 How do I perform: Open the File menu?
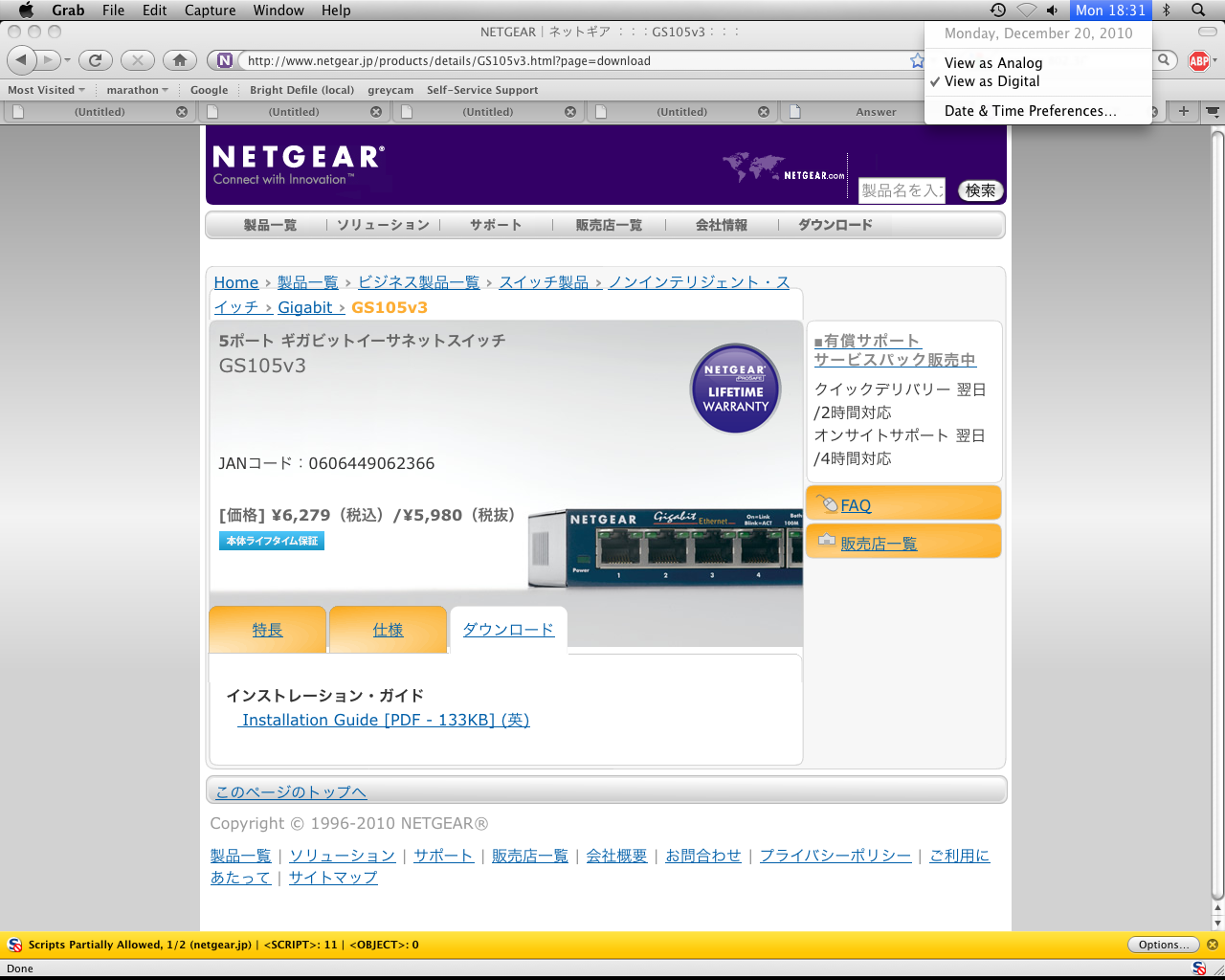[113, 10]
